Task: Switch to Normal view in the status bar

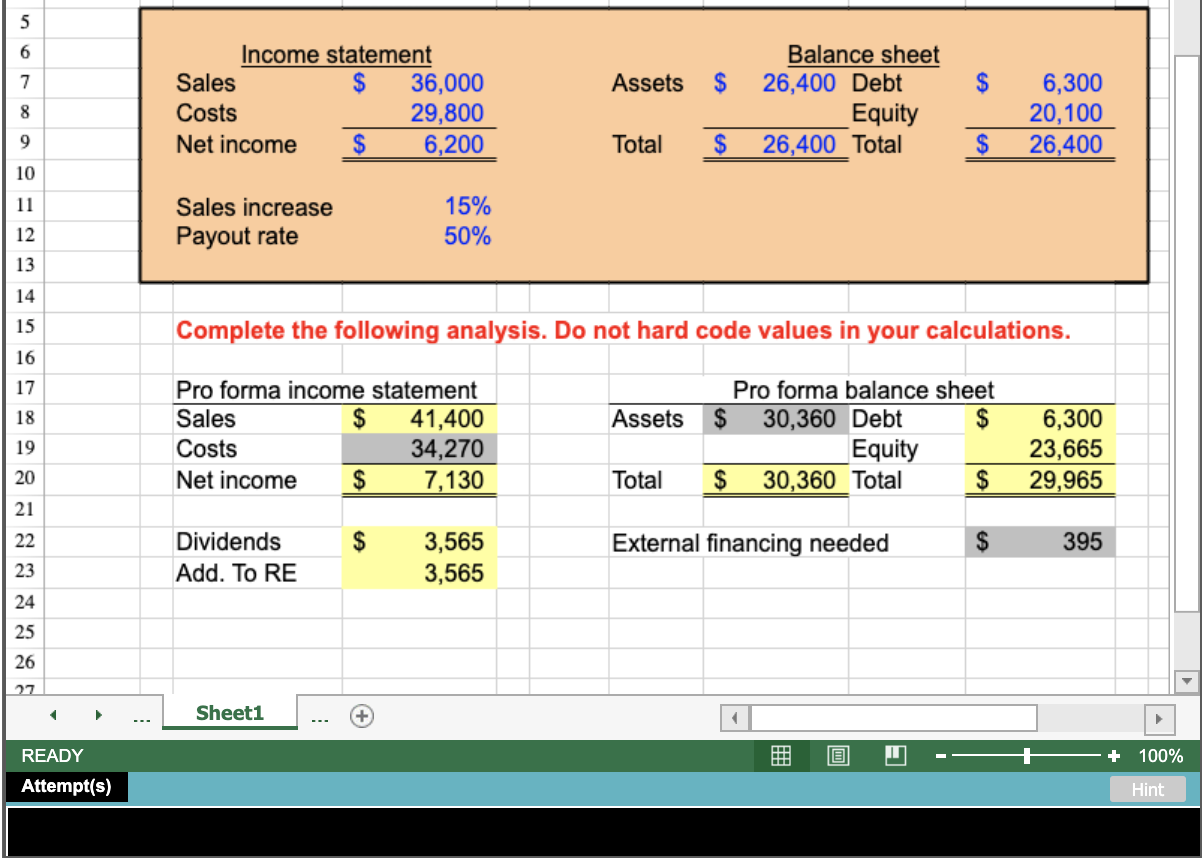Action: click(x=780, y=756)
